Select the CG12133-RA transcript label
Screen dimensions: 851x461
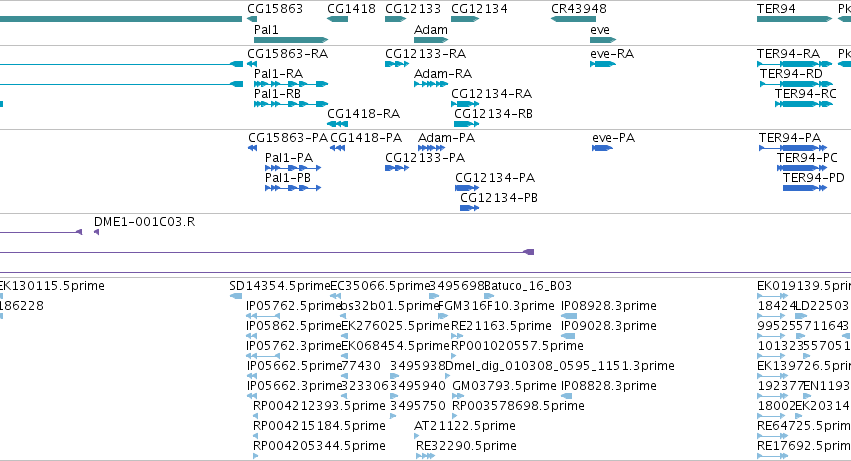click(x=426, y=54)
